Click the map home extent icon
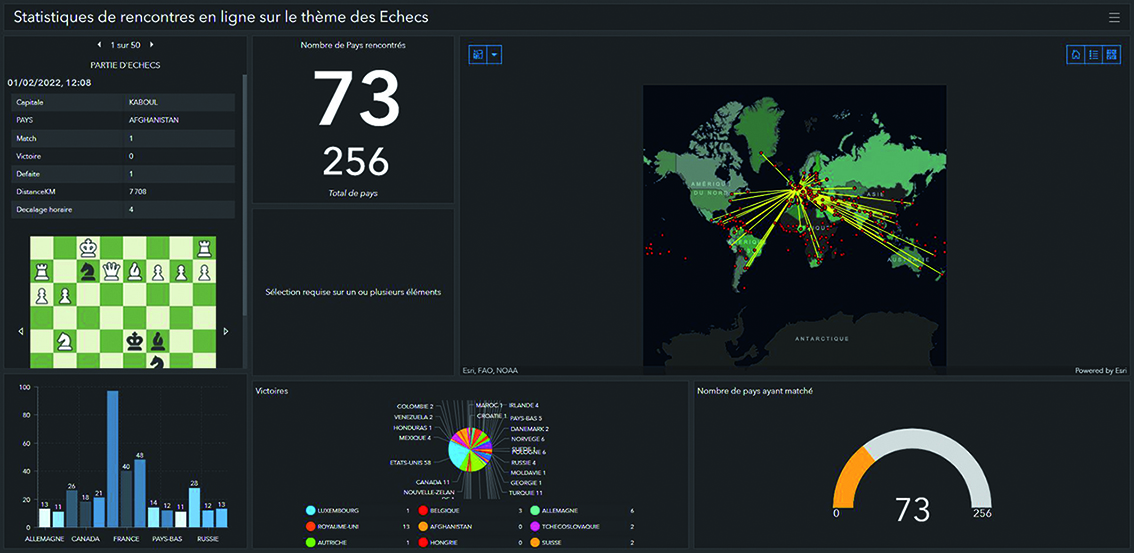The height and width of the screenshot is (553, 1134). 1075,55
